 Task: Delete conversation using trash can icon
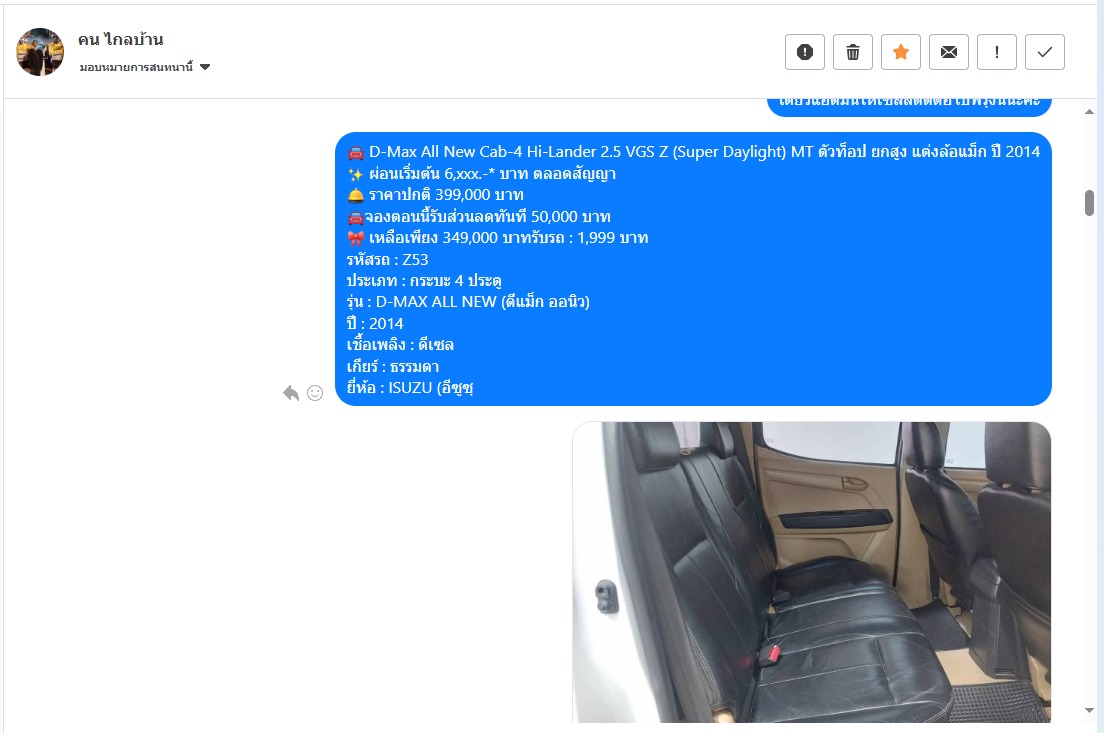point(853,52)
